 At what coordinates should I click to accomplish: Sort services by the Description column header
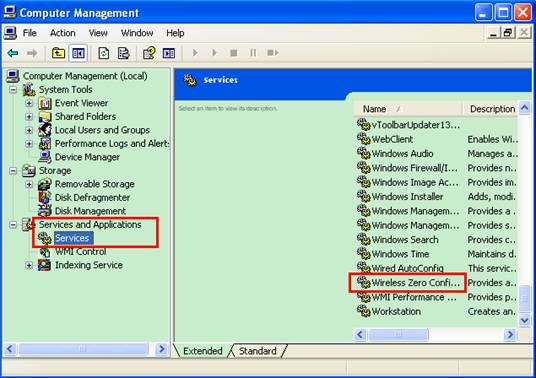(x=491, y=109)
